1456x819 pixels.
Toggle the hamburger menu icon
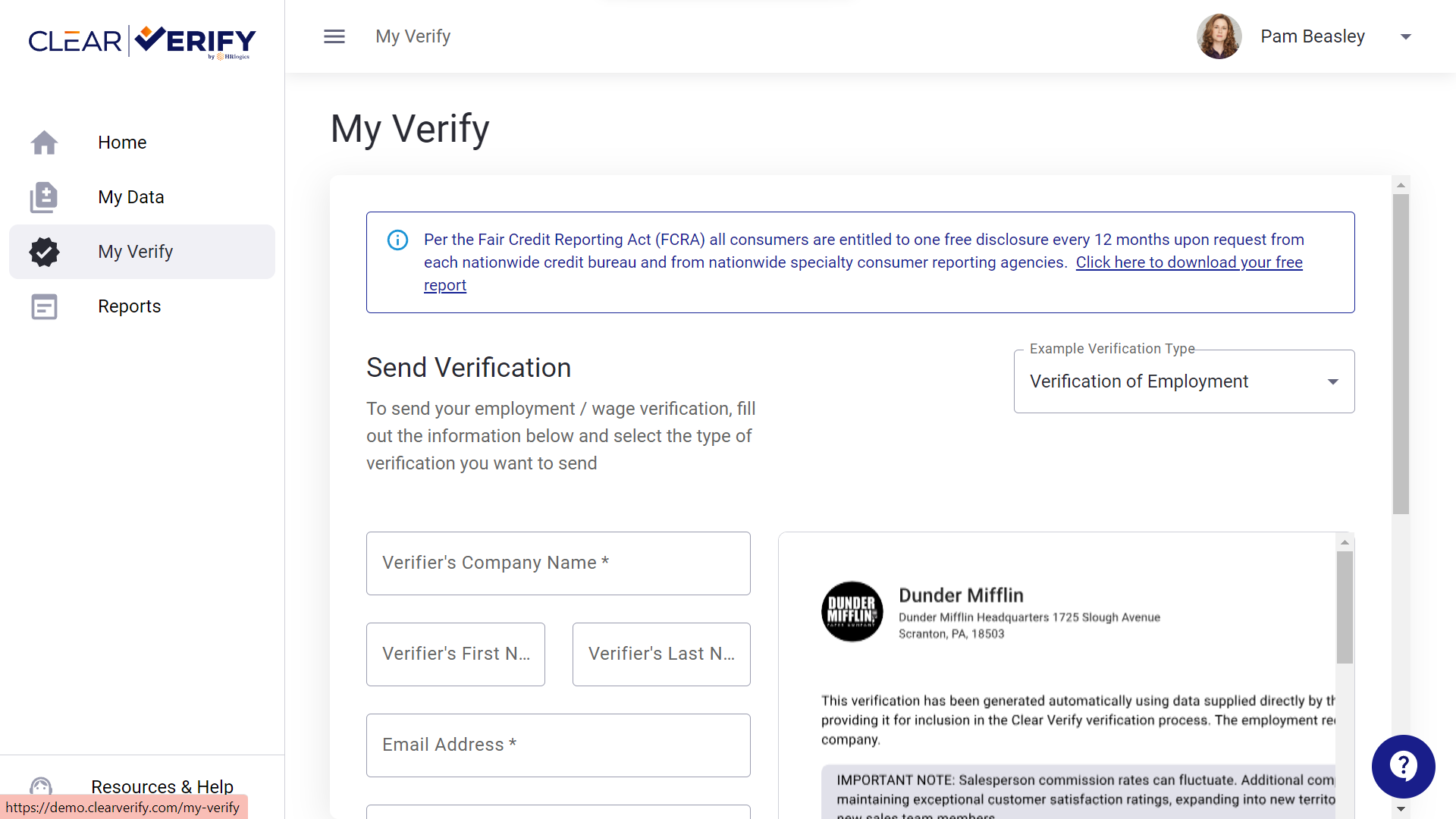coord(334,36)
